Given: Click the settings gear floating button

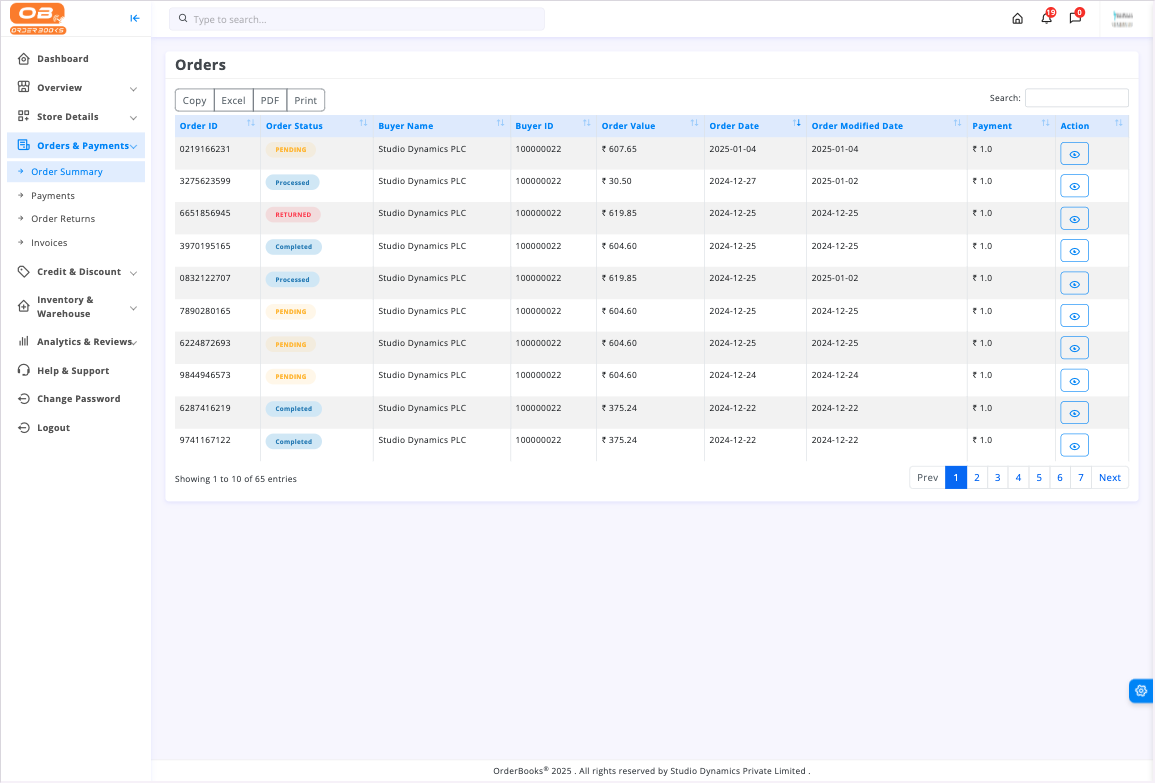Looking at the screenshot, I should (1141, 690).
